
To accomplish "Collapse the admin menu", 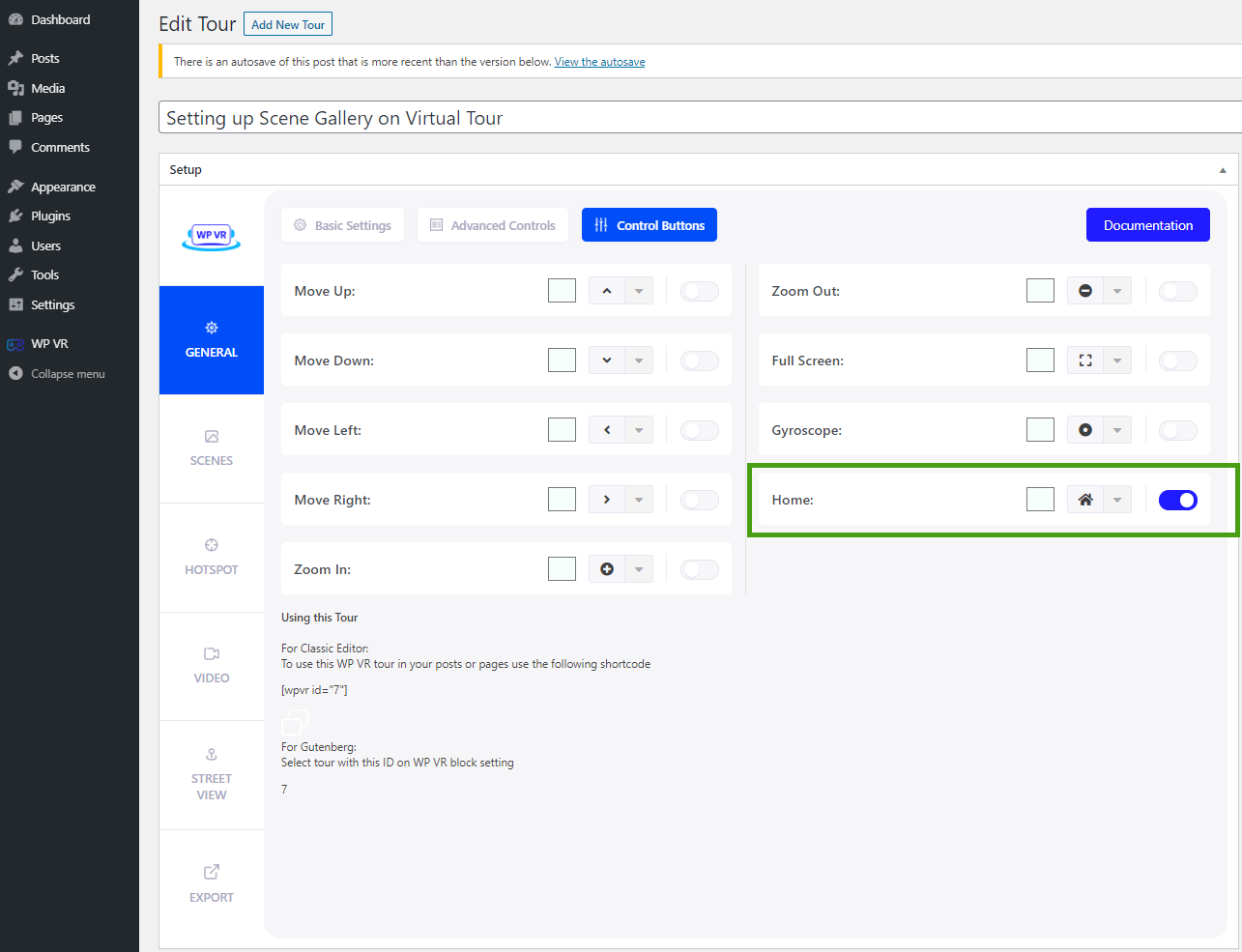I will (x=68, y=373).
